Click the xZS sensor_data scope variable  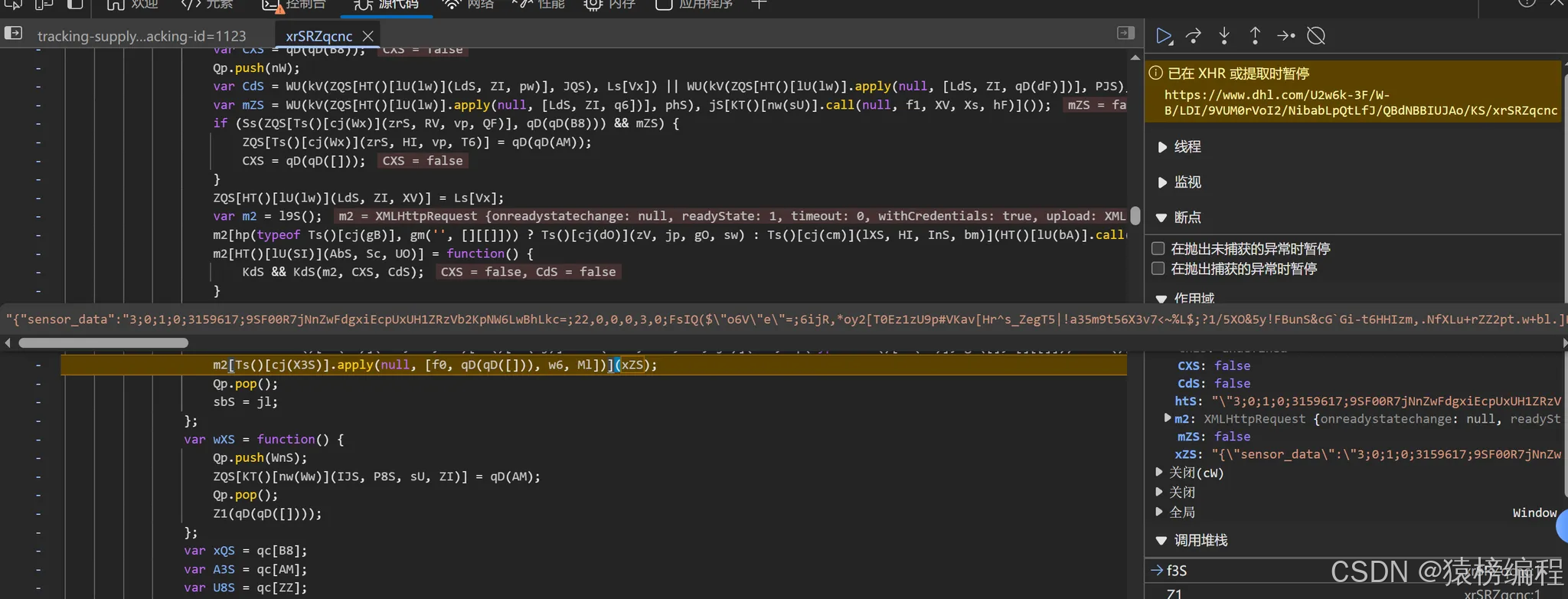pos(1367,454)
